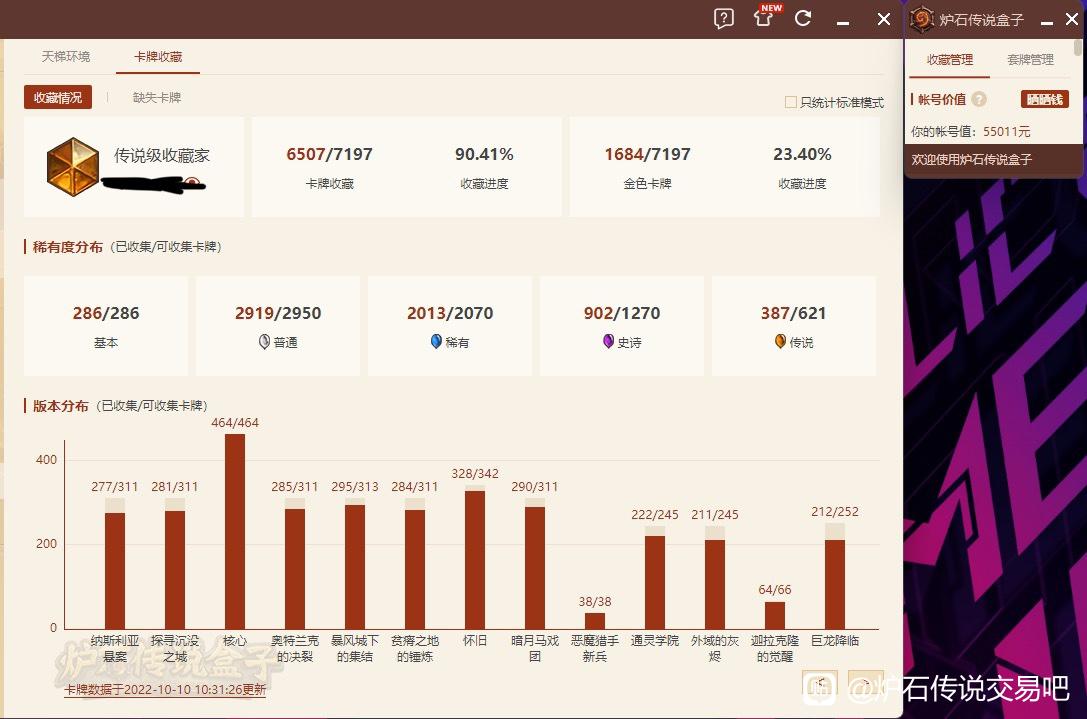The height and width of the screenshot is (719, 1087).
Task: Click the question mark beside 帐号价值
Action: tap(979, 99)
